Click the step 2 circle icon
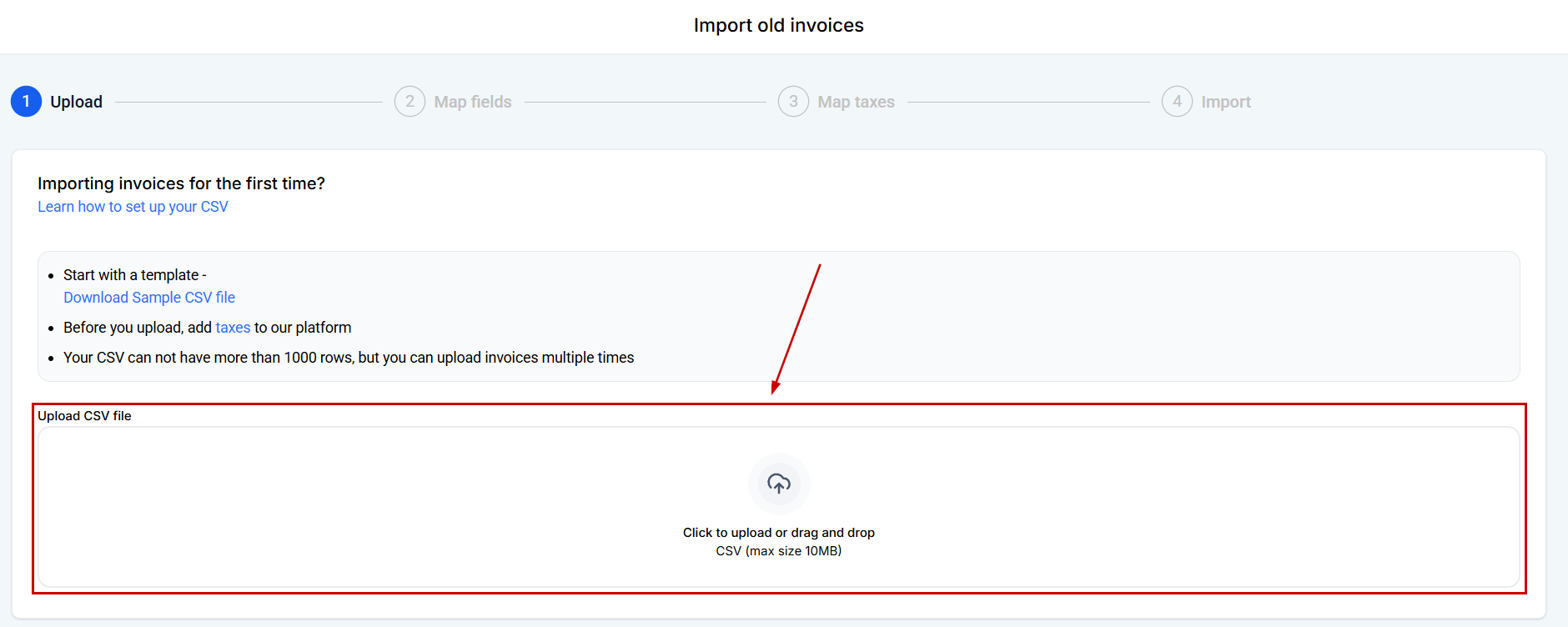This screenshot has height=627, width=1568. point(410,102)
